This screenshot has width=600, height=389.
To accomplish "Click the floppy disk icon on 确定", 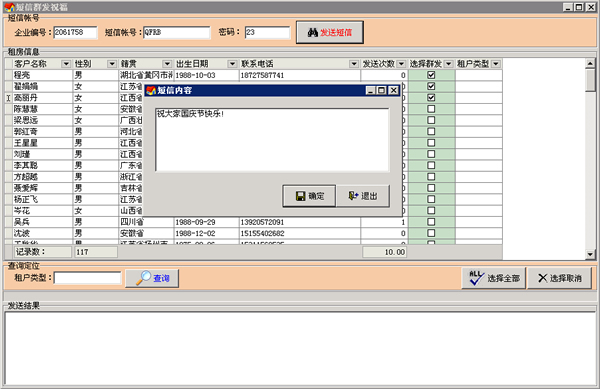I will pyautogui.click(x=301, y=196).
